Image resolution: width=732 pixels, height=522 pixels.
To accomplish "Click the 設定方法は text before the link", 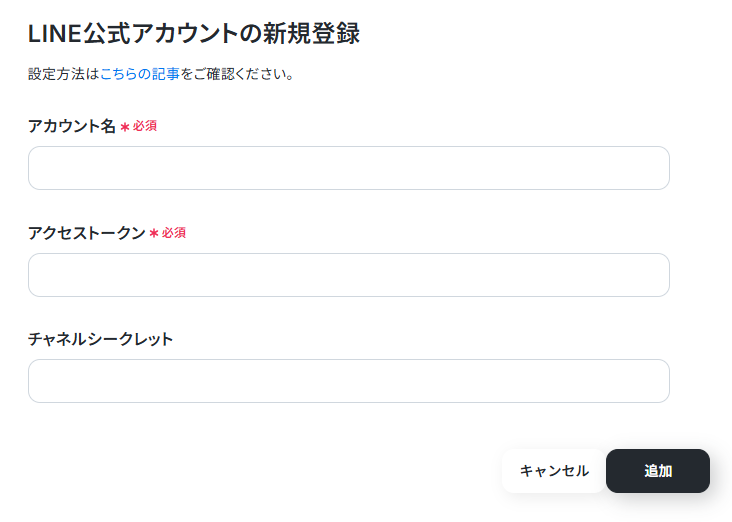I will tap(64, 74).
